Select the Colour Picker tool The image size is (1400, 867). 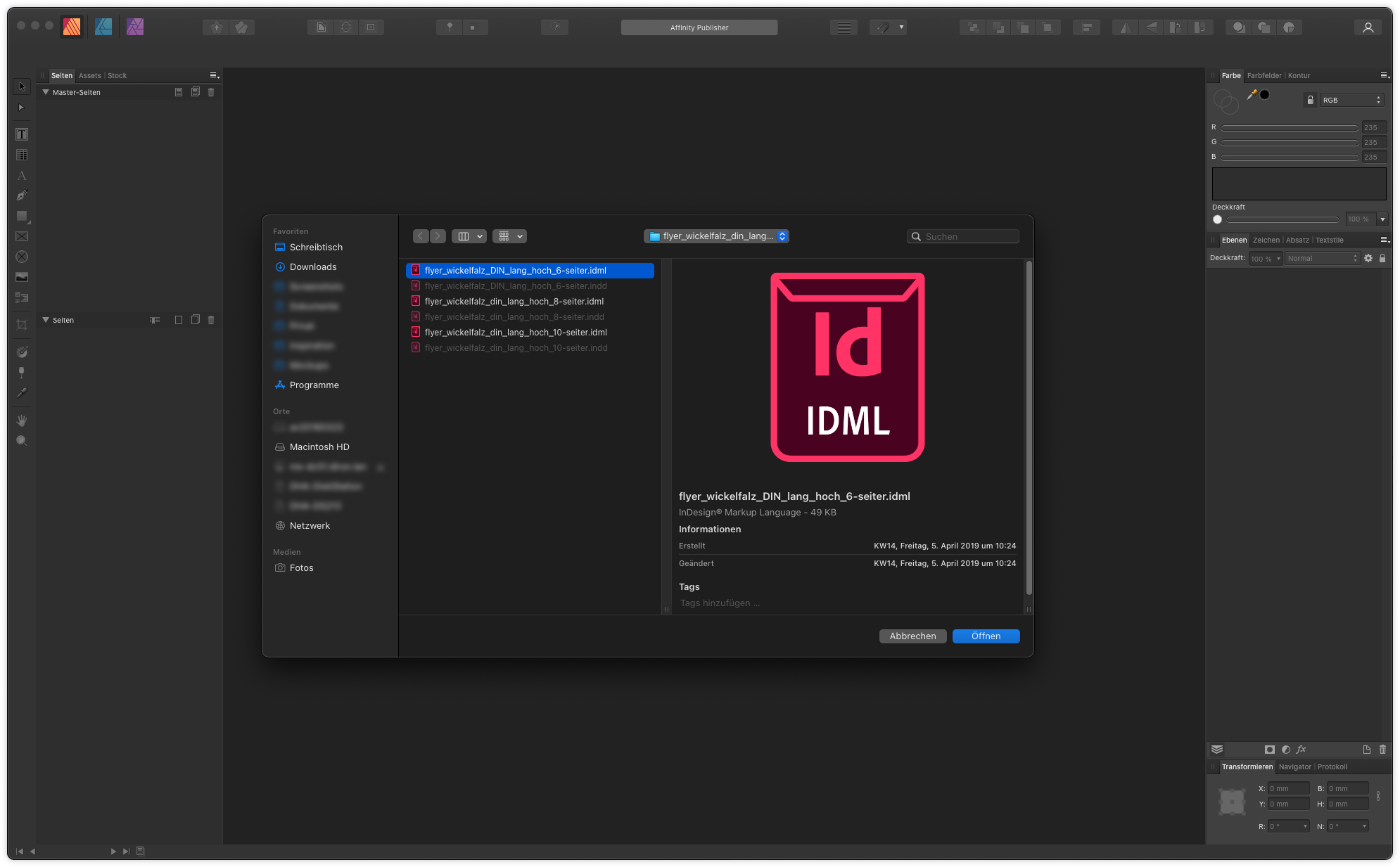click(22, 392)
